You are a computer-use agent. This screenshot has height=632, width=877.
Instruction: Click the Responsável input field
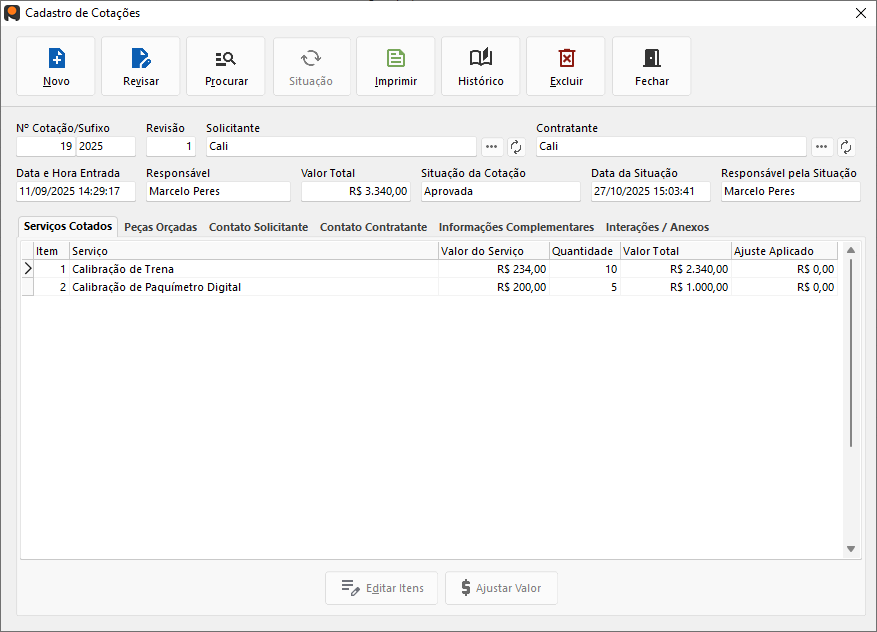pos(218,191)
